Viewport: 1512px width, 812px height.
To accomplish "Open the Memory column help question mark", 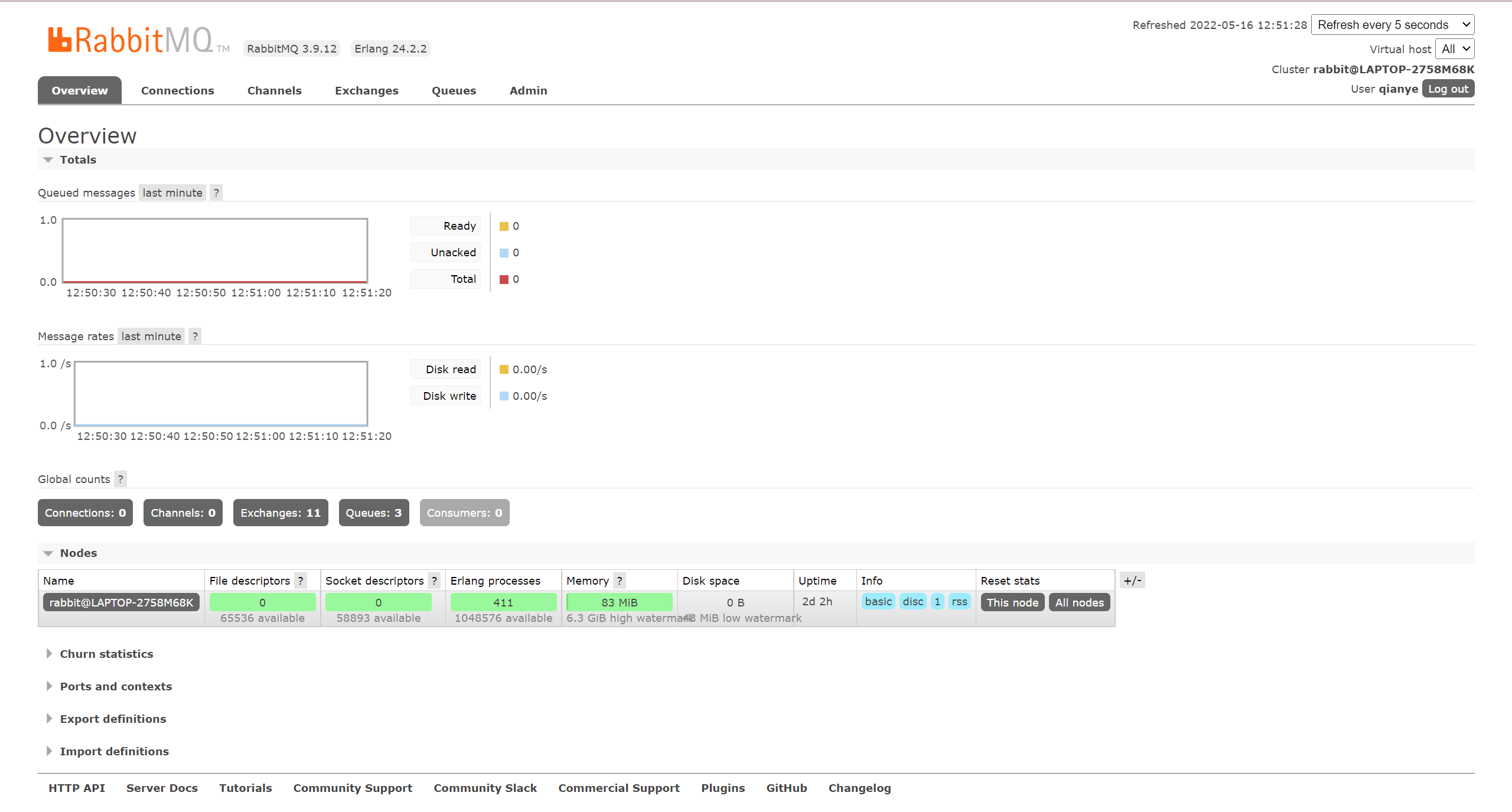I will 620,581.
